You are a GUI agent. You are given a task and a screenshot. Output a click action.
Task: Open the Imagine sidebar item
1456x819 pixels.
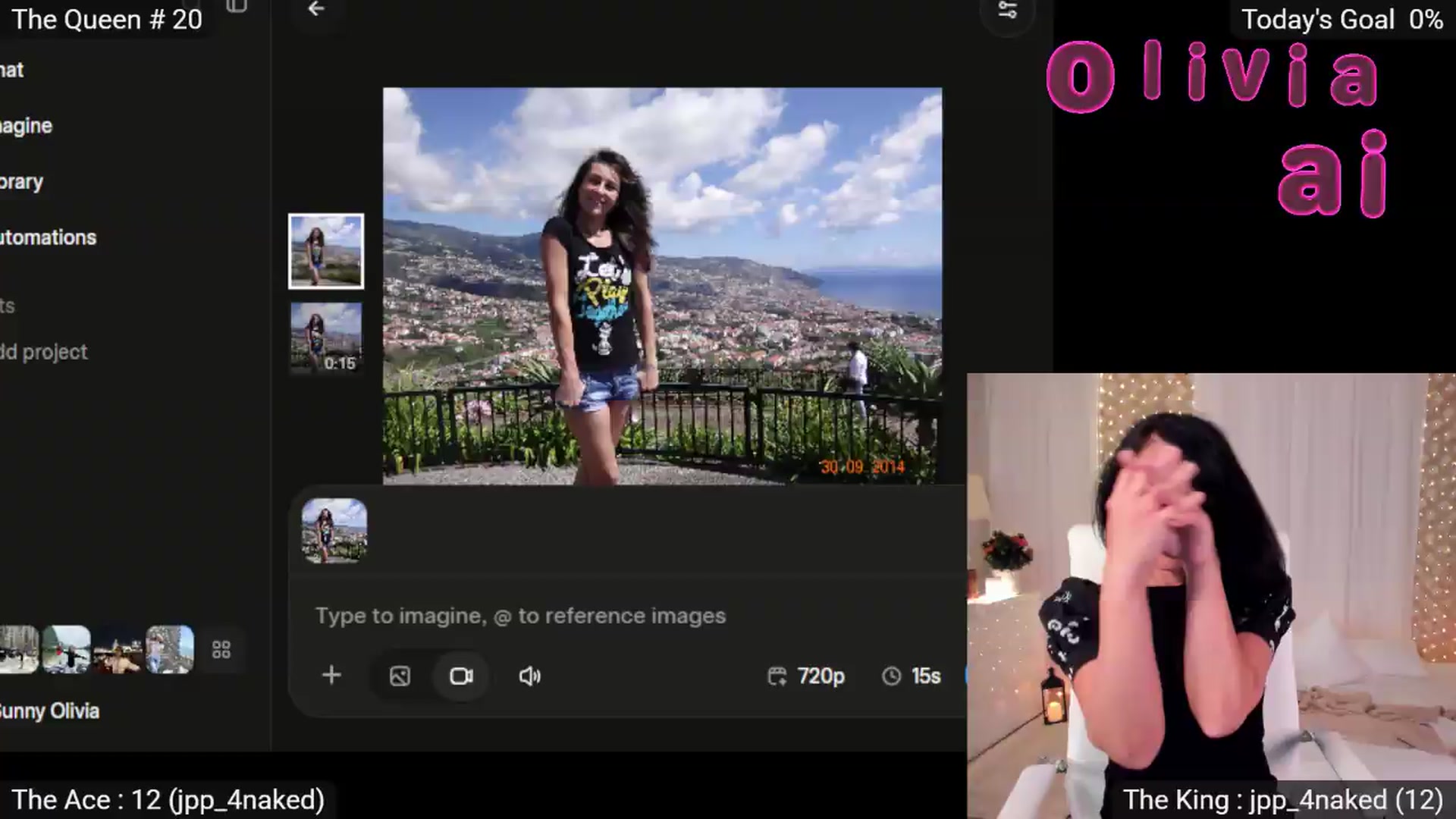click(x=26, y=126)
